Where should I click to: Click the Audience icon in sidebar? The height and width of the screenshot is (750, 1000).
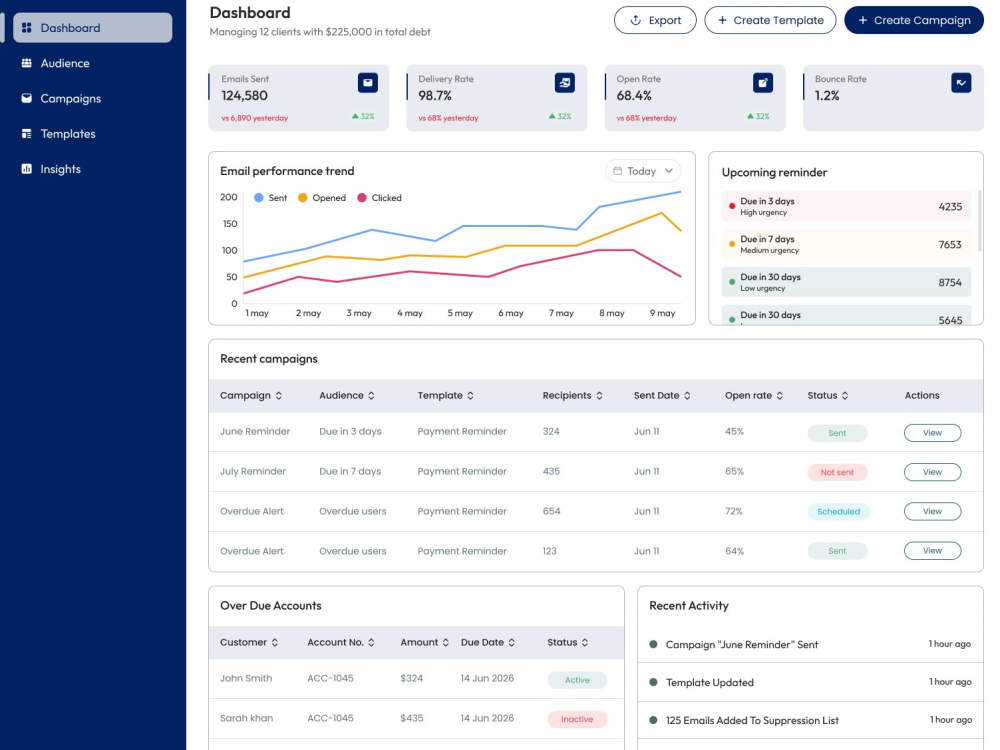point(26,63)
